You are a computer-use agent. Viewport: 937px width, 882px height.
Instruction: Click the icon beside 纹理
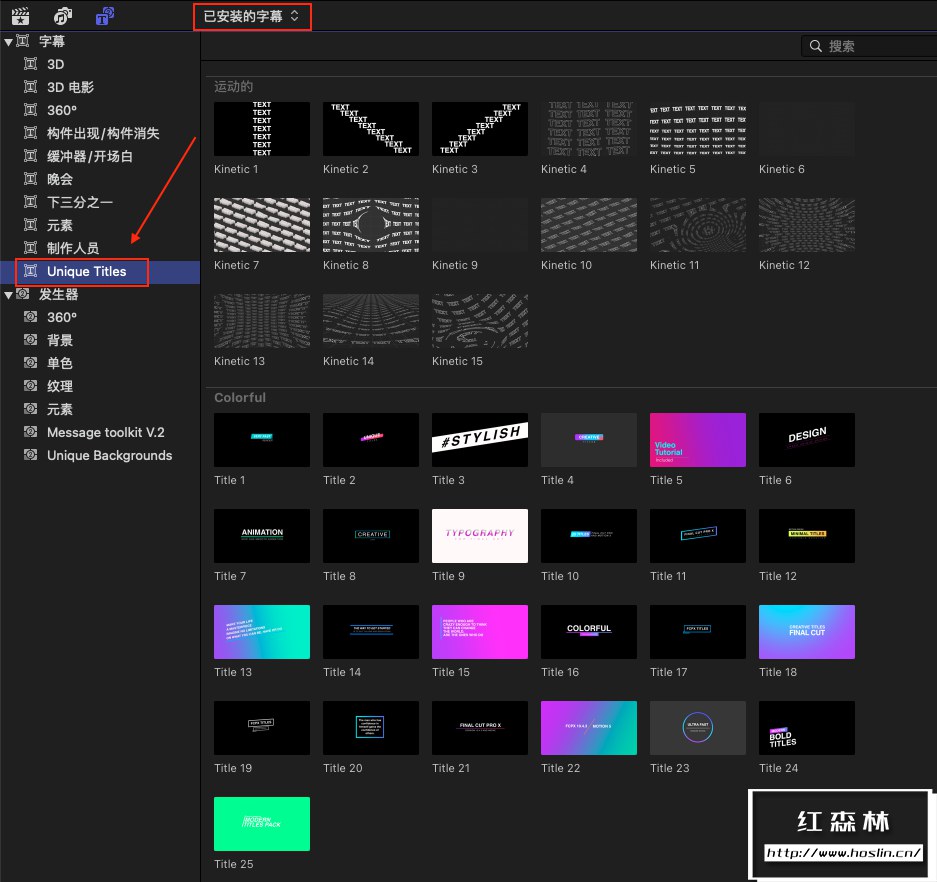pos(30,385)
